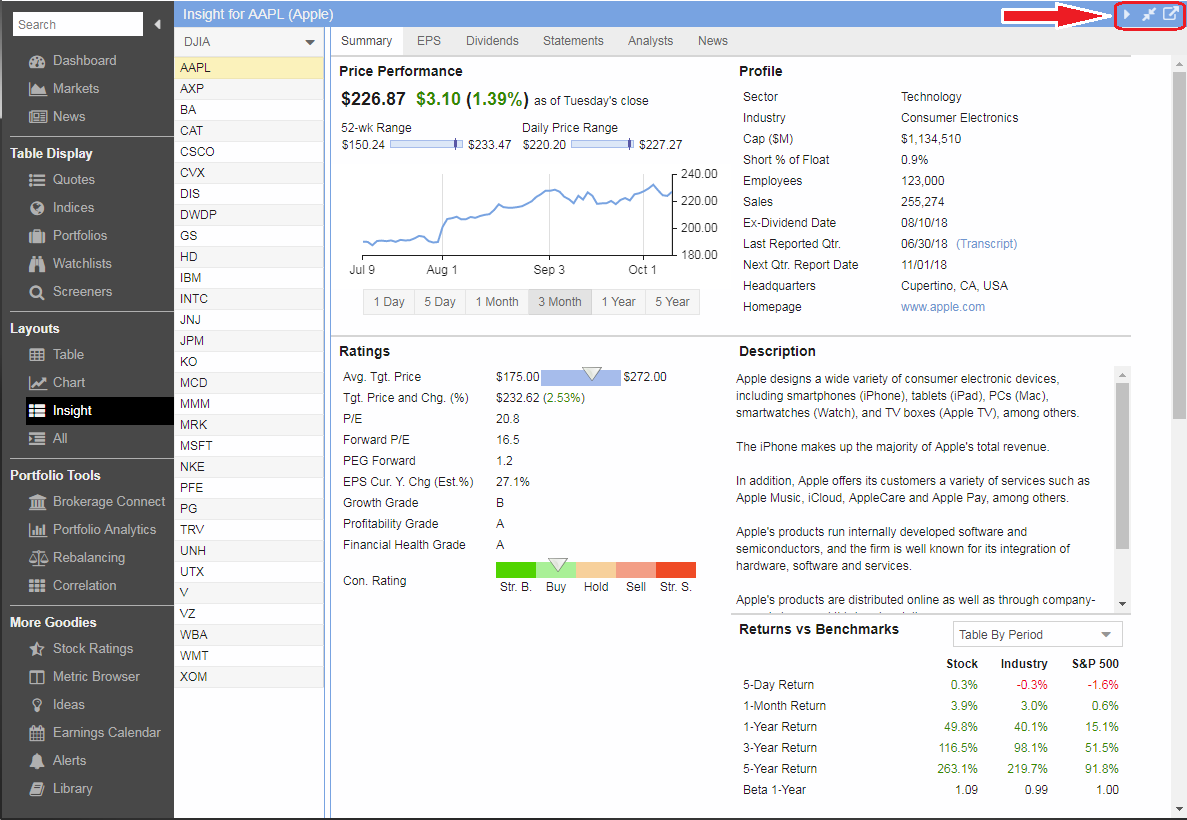The width and height of the screenshot is (1187, 820).
Task: Open Watchlists from the sidebar
Action: (82, 264)
